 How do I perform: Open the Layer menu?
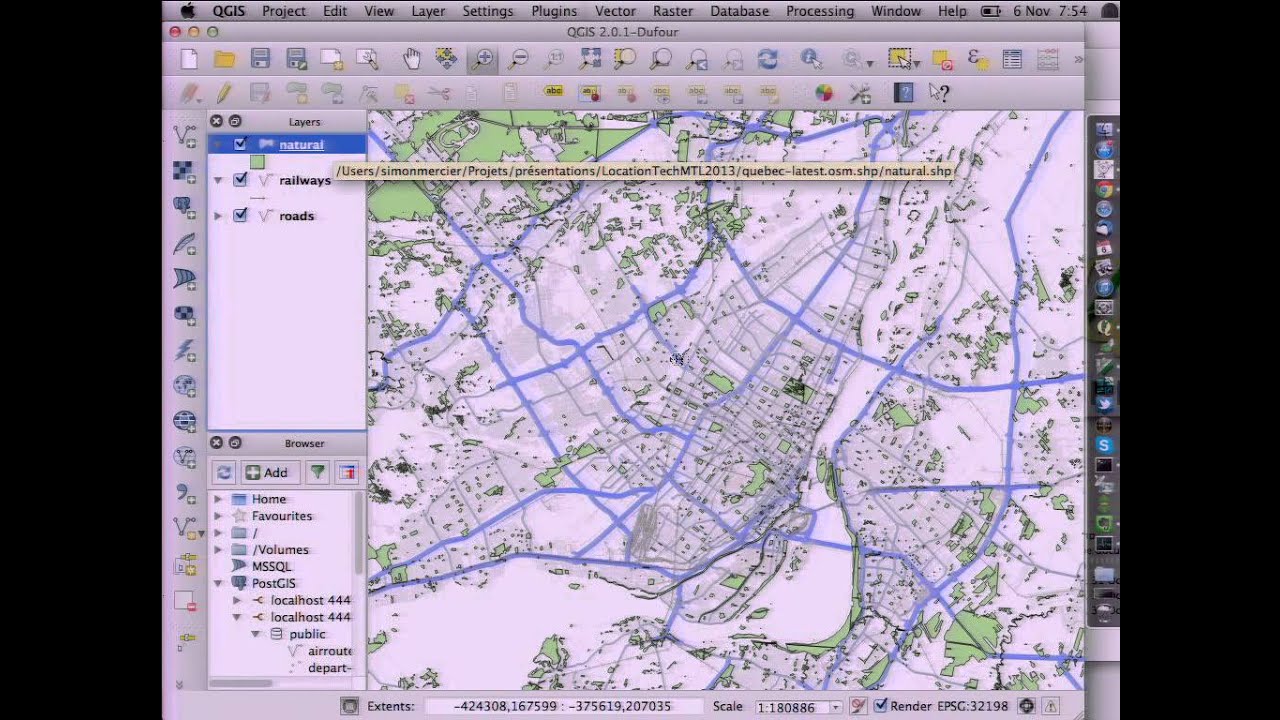(x=428, y=11)
